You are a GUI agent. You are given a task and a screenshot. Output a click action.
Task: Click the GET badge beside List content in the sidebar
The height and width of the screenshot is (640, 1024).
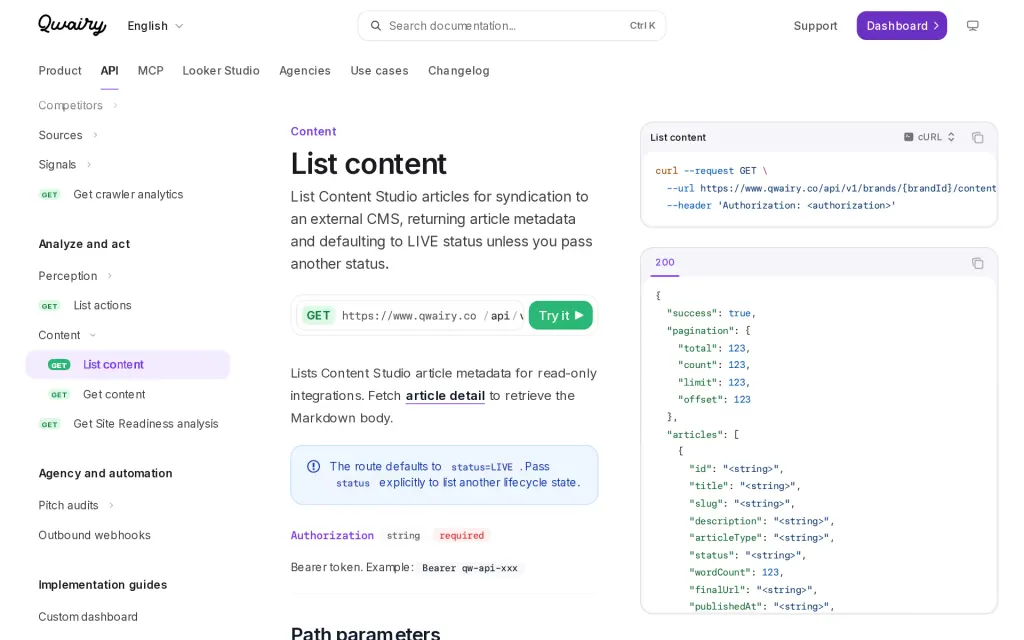pyautogui.click(x=59, y=365)
